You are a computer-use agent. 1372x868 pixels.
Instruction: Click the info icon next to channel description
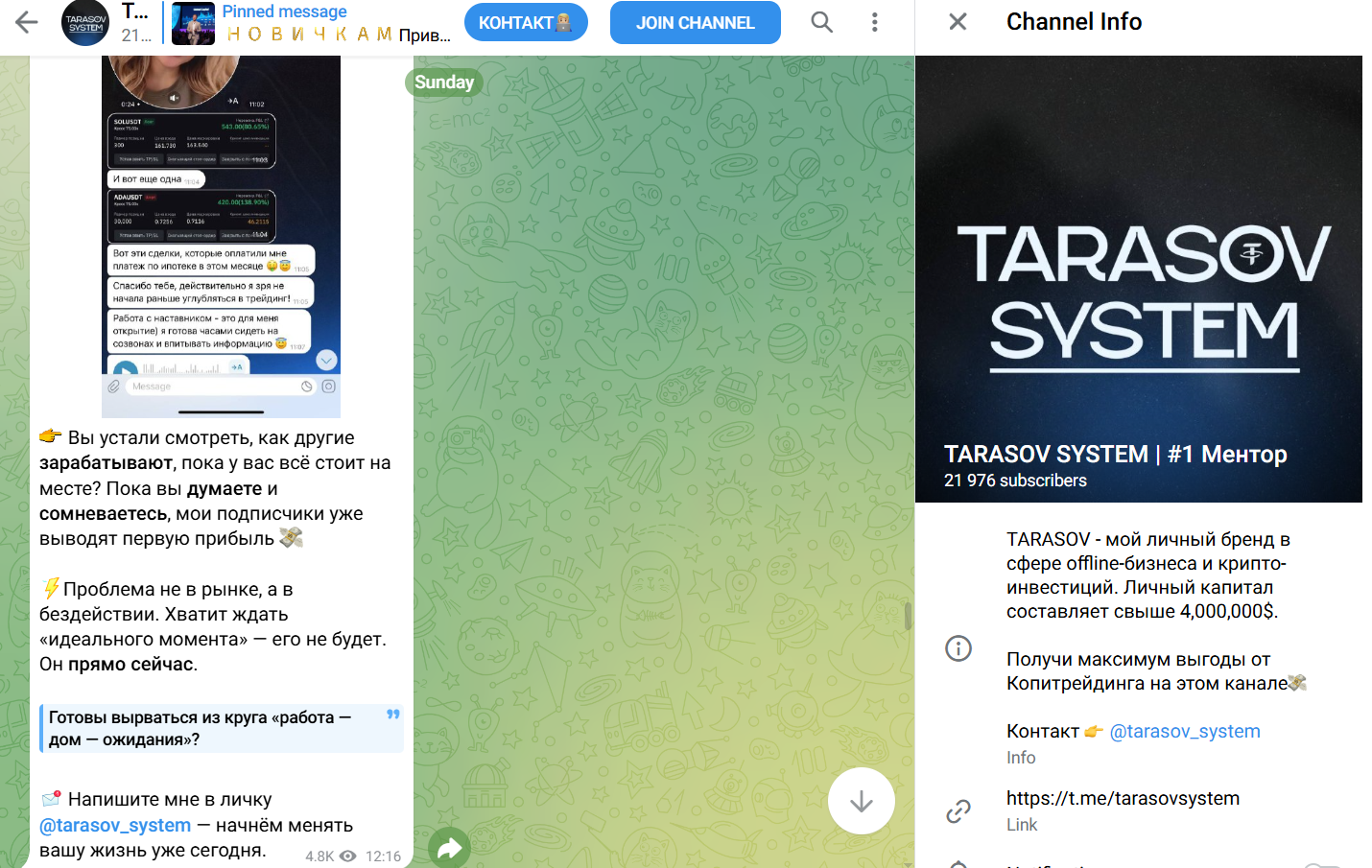coord(958,648)
